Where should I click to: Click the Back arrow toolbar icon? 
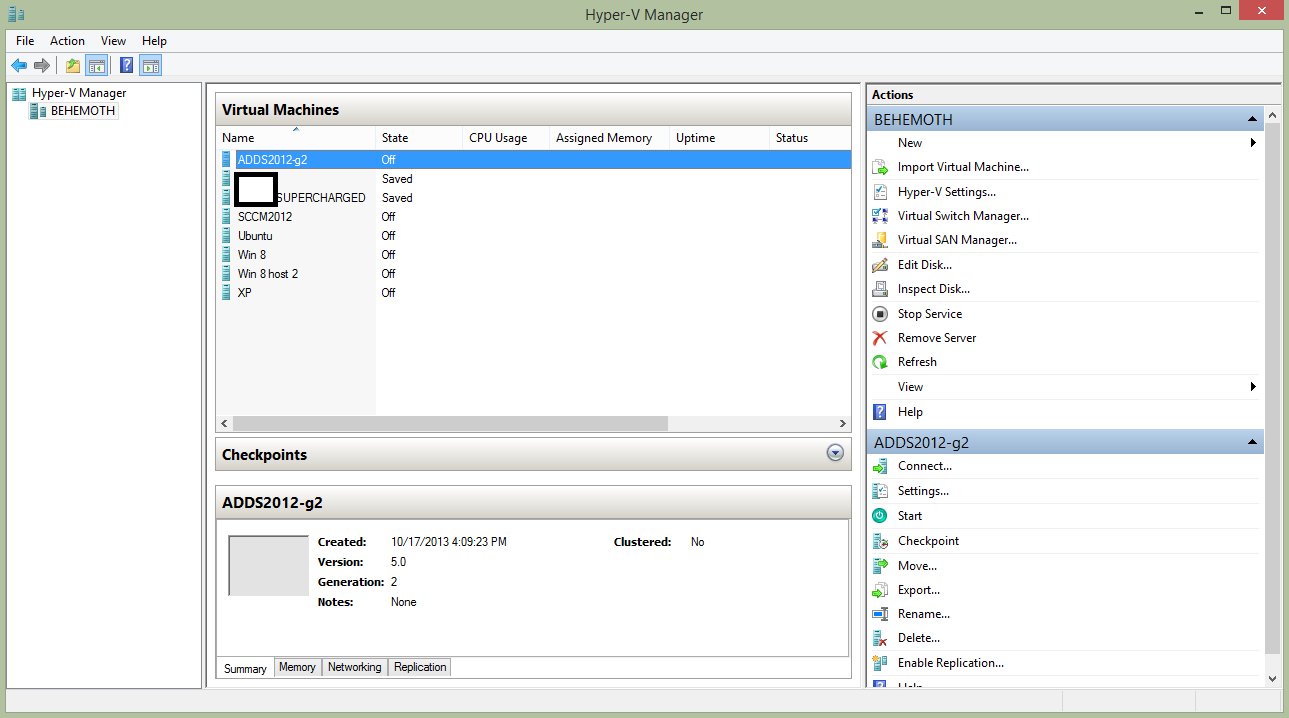[19, 66]
